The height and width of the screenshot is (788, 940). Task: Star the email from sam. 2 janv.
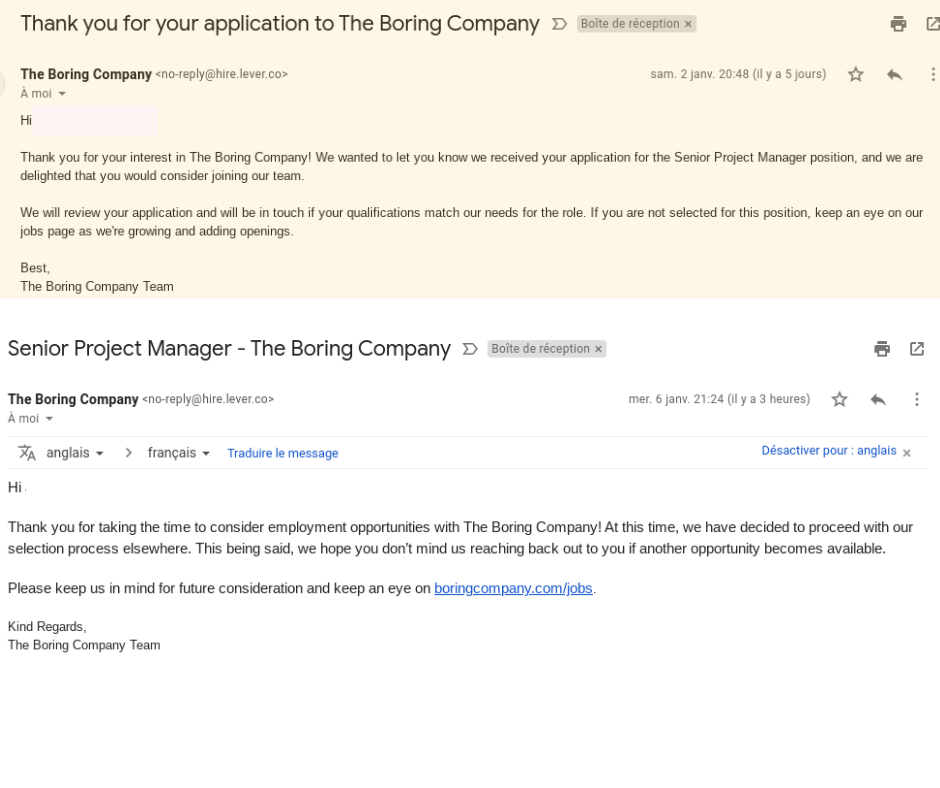click(x=855, y=74)
